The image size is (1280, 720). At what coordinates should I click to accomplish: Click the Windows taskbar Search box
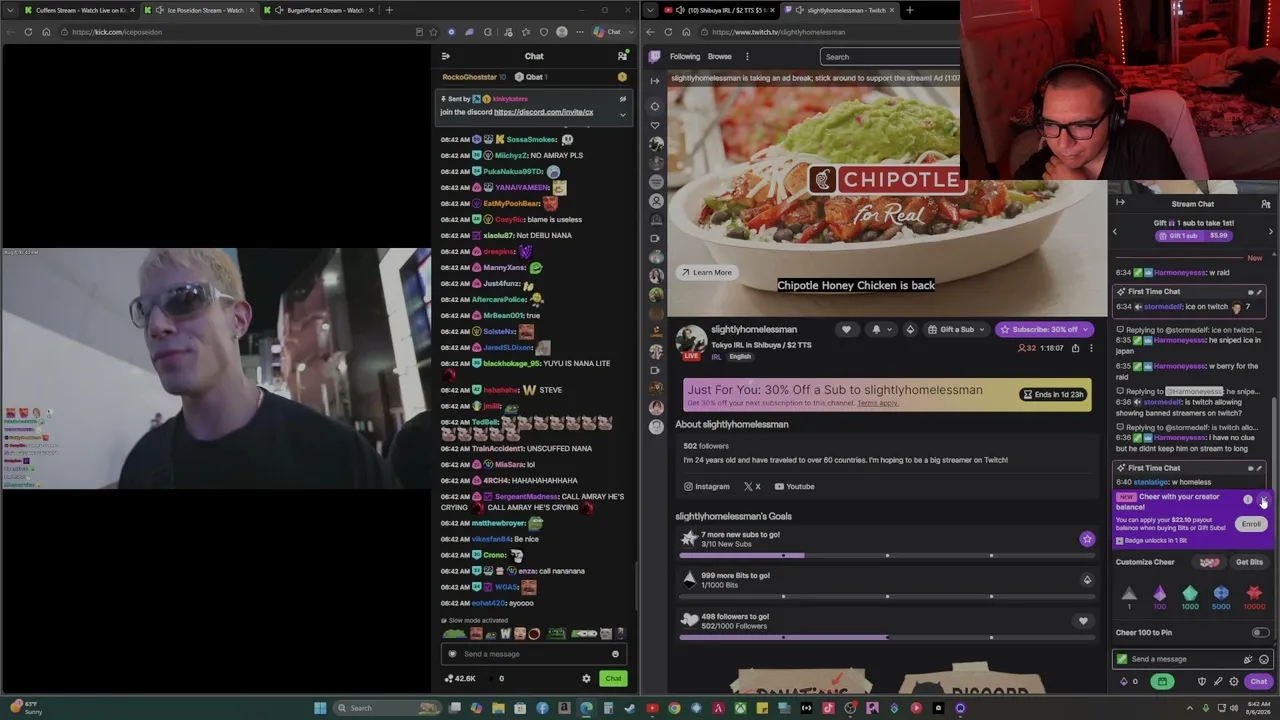tap(387, 708)
